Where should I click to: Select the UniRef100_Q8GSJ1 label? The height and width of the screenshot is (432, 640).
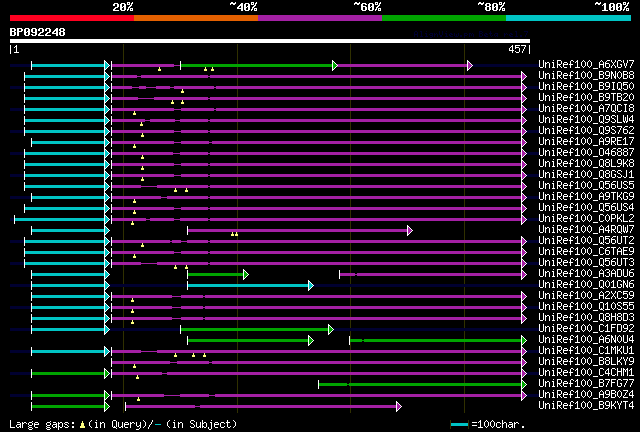coord(586,175)
